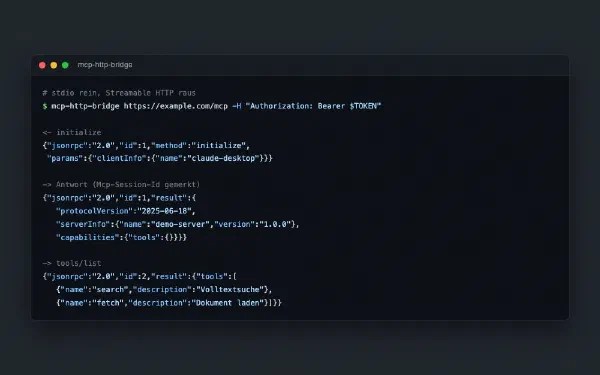Click the -H flag in the command

click(237, 106)
